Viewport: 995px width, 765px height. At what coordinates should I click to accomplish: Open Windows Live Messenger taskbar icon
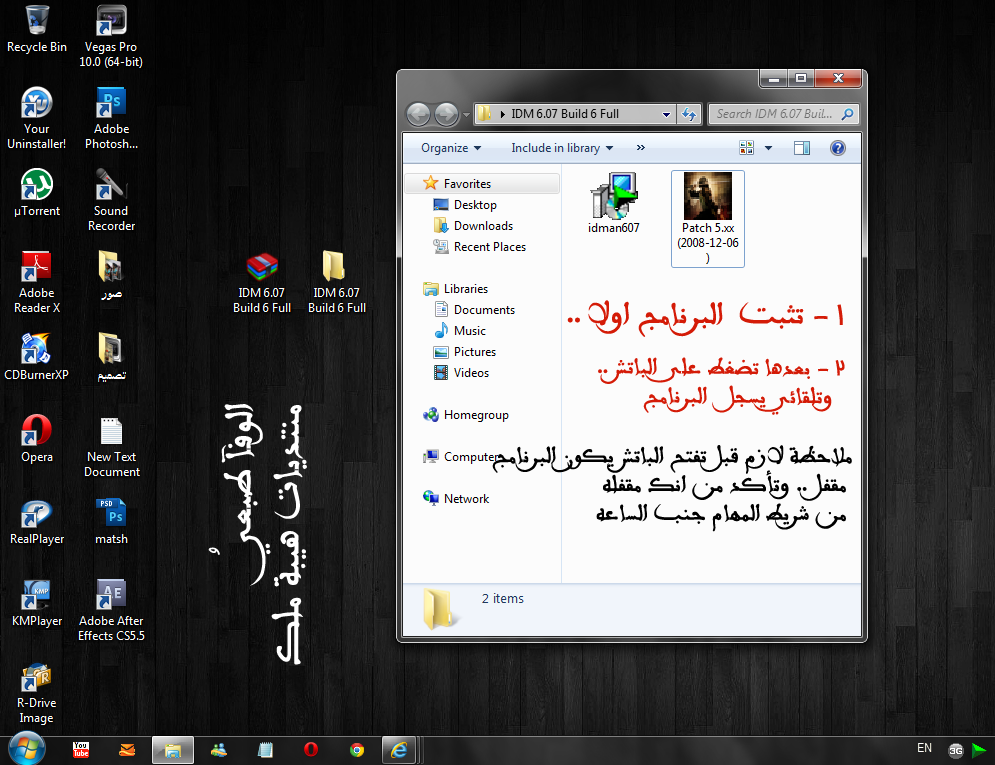[x=219, y=750]
